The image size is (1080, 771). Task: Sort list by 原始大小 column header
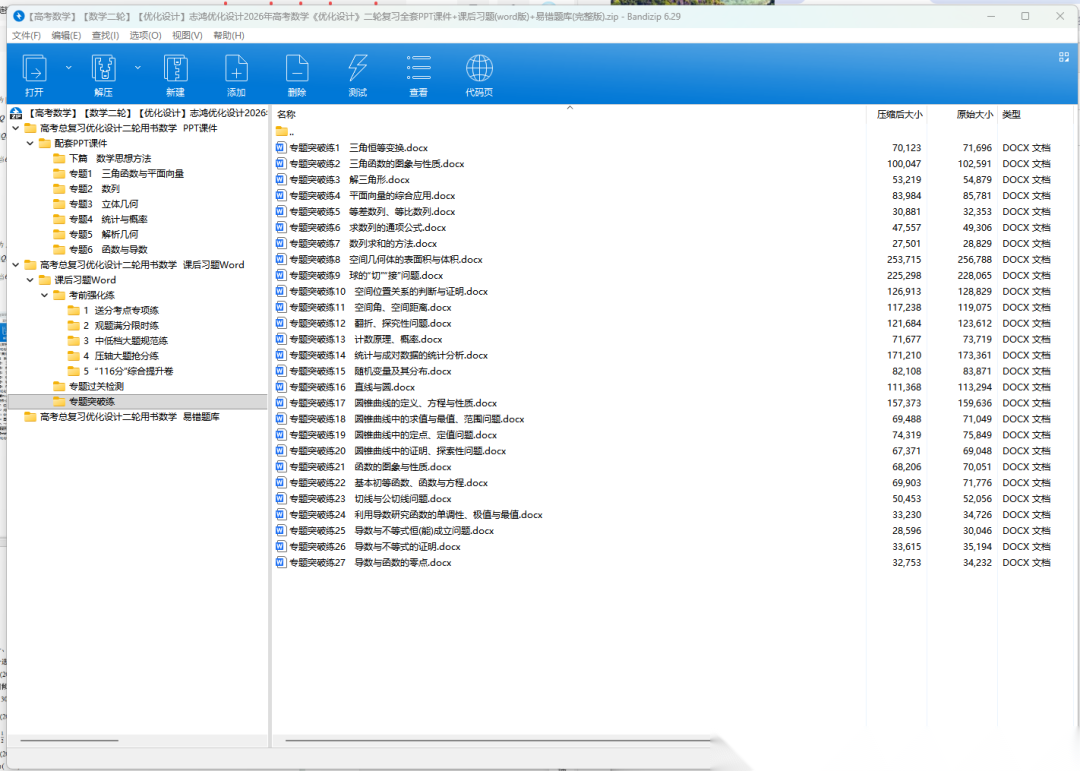click(x=974, y=115)
